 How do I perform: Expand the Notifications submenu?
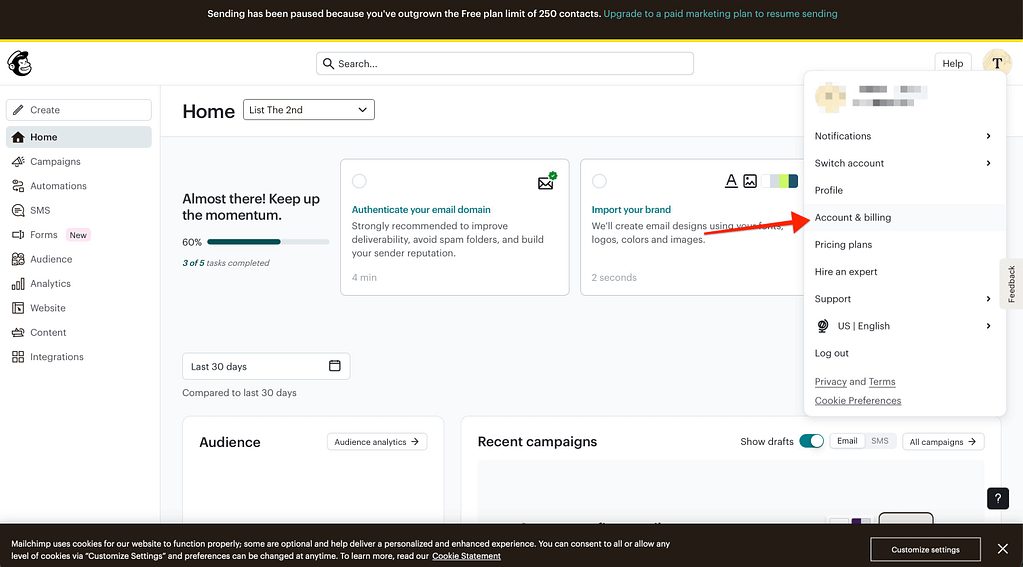(x=903, y=136)
